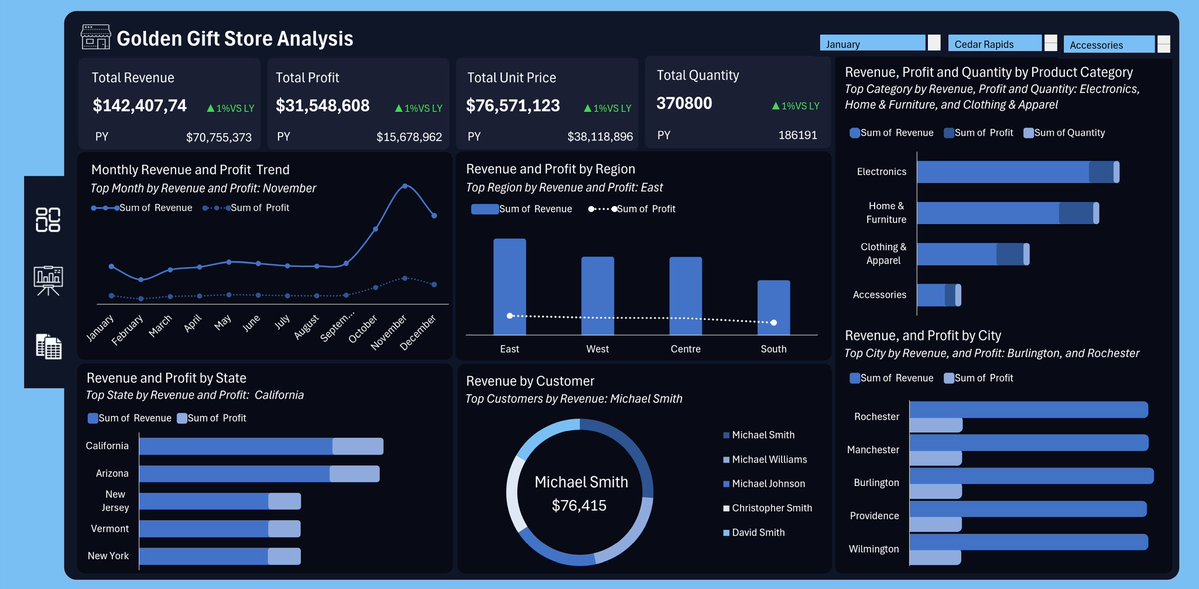Click the increase arrow on Total Unit Price card

click(x=587, y=105)
